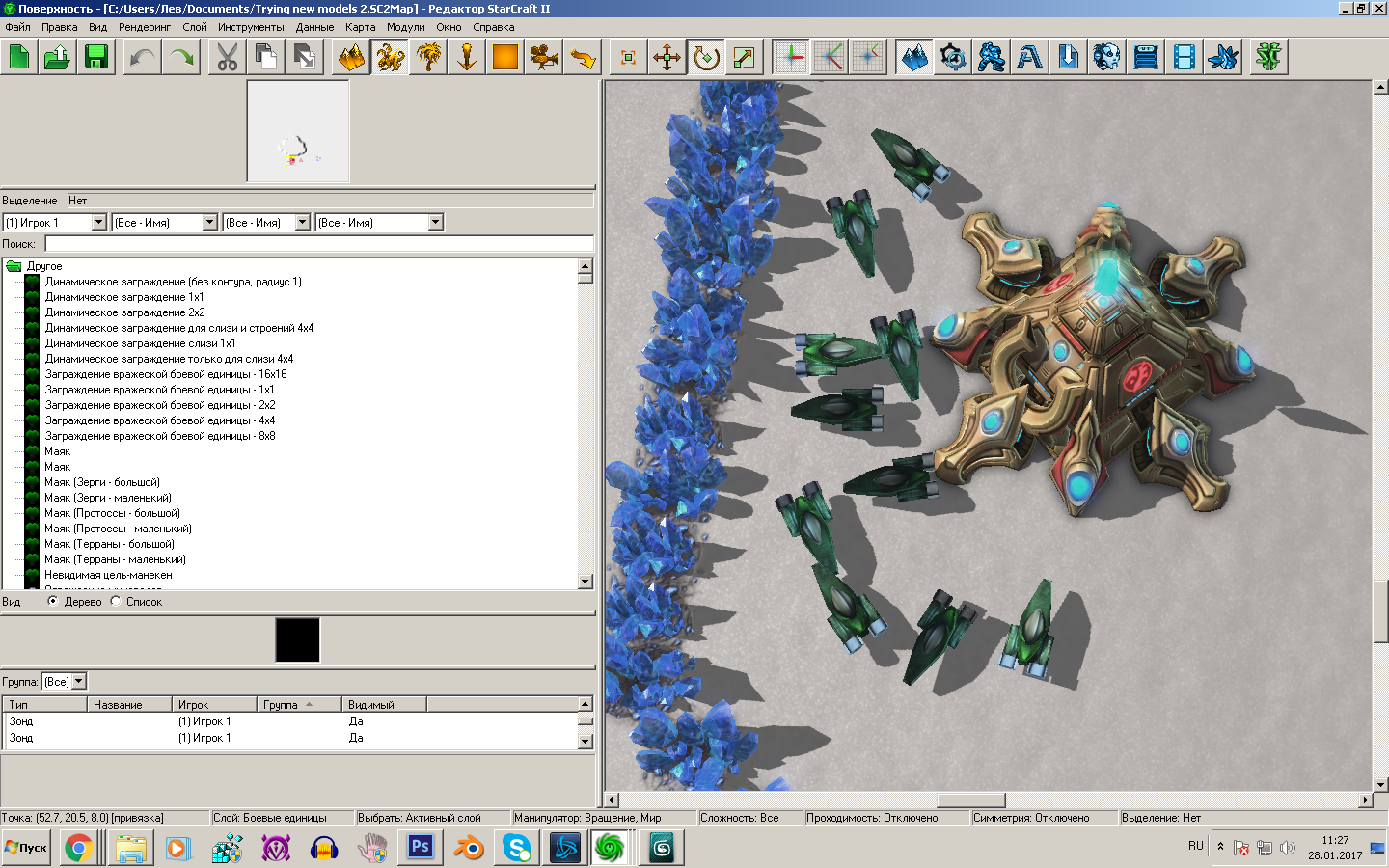The width and height of the screenshot is (1389, 868).
Task: Switch to the Doodads palm tree layer
Action: pos(428,57)
